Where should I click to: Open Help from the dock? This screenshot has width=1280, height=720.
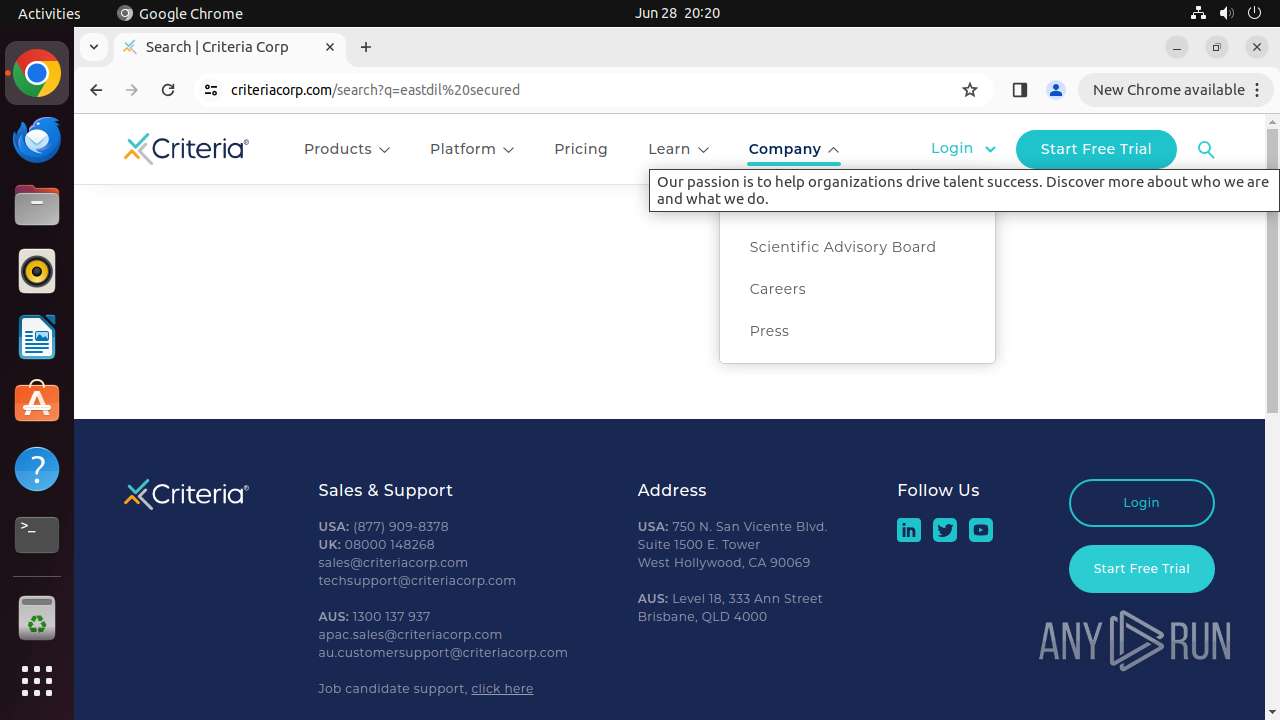pos(37,469)
